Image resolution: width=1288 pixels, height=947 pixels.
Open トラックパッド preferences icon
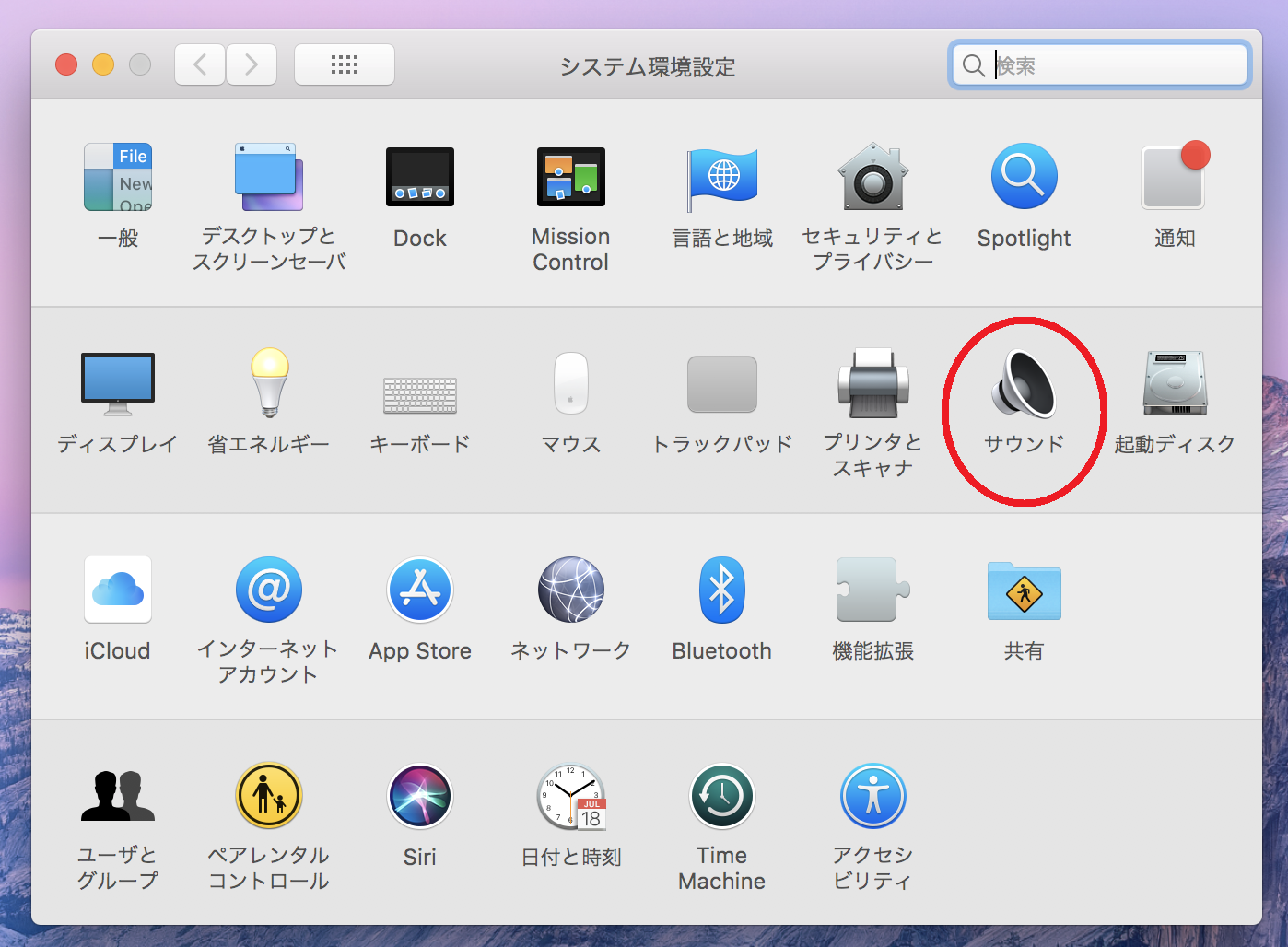tap(722, 384)
